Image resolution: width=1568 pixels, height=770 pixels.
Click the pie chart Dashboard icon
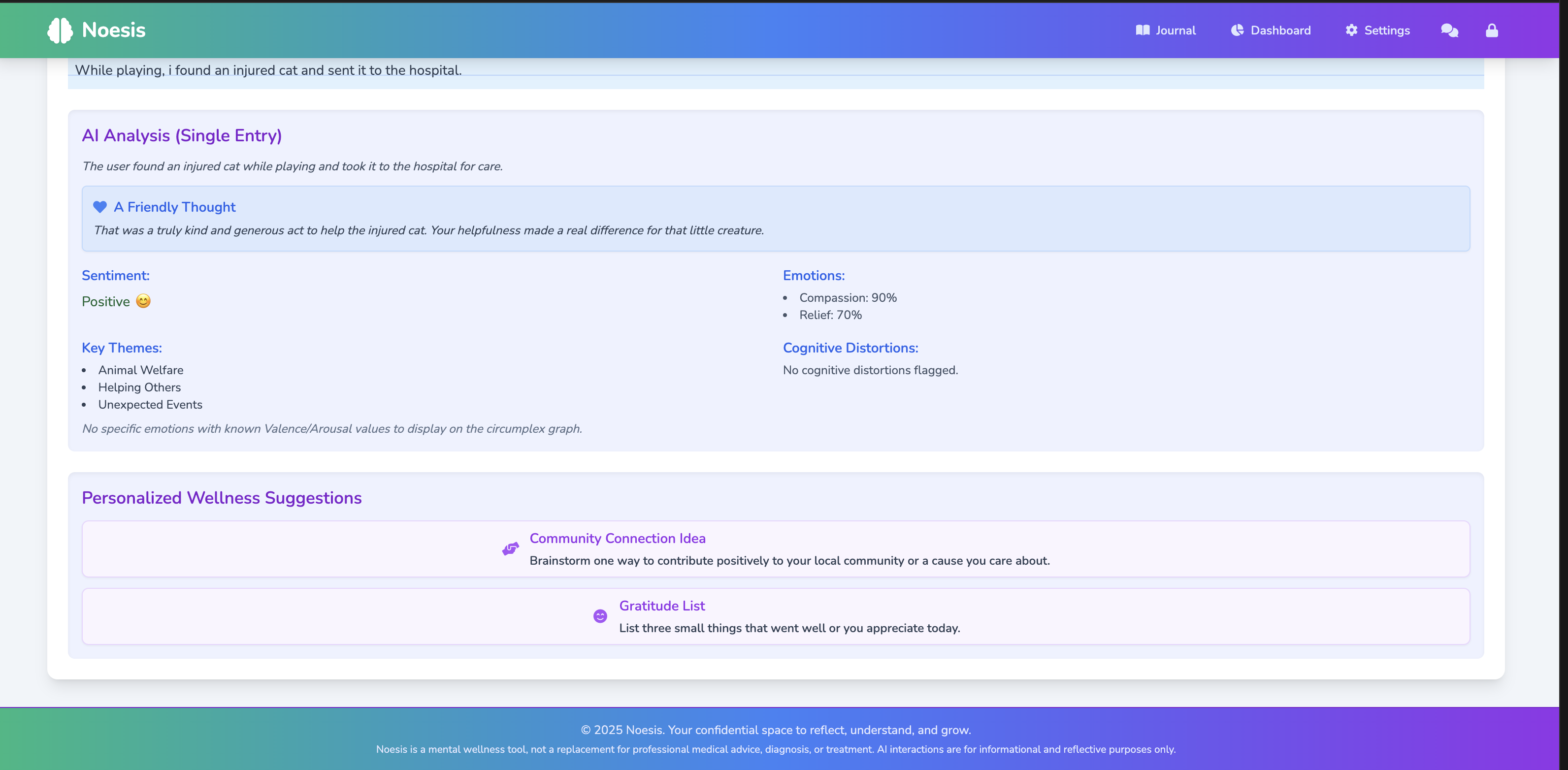[1237, 31]
